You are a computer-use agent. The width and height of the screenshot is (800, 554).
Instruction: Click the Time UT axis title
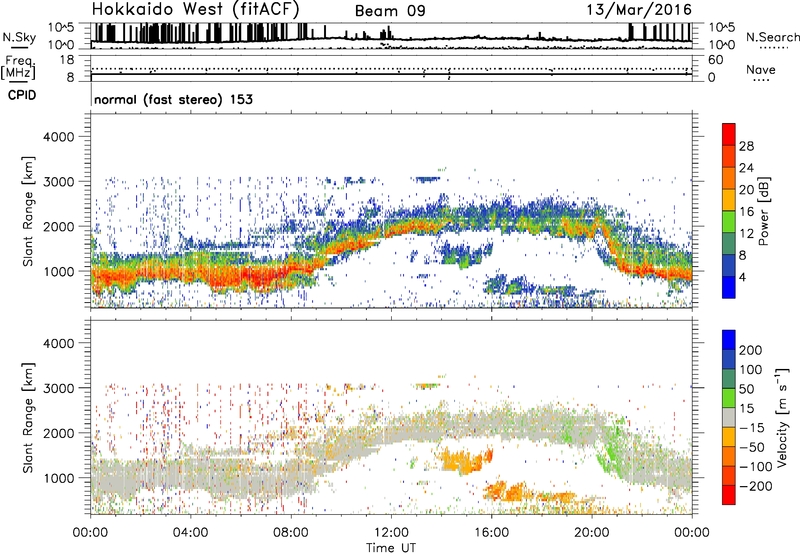(x=391, y=547)
